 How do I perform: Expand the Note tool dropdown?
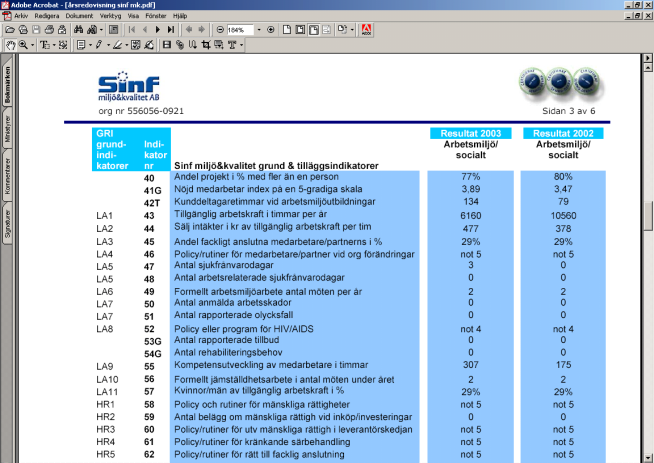pos(90,45)
